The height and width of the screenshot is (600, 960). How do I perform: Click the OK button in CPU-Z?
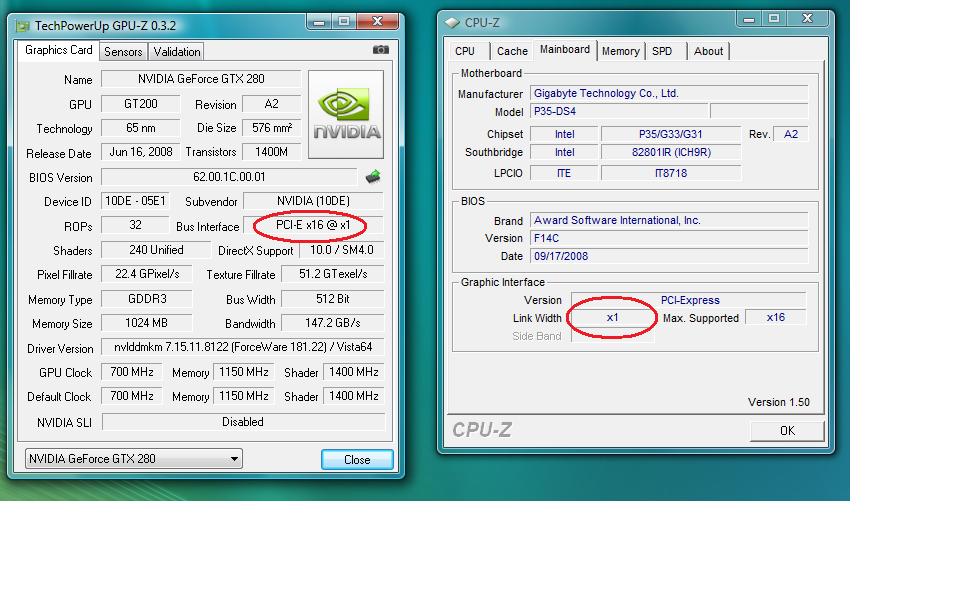point(787,430)
